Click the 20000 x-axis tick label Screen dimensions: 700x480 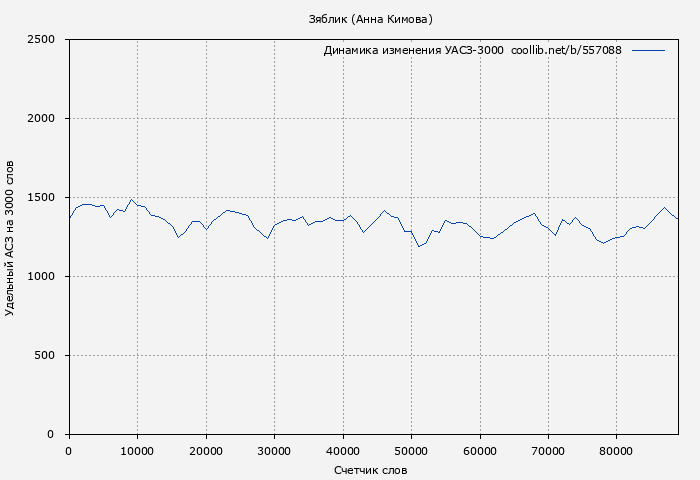[x=206, y=451]
